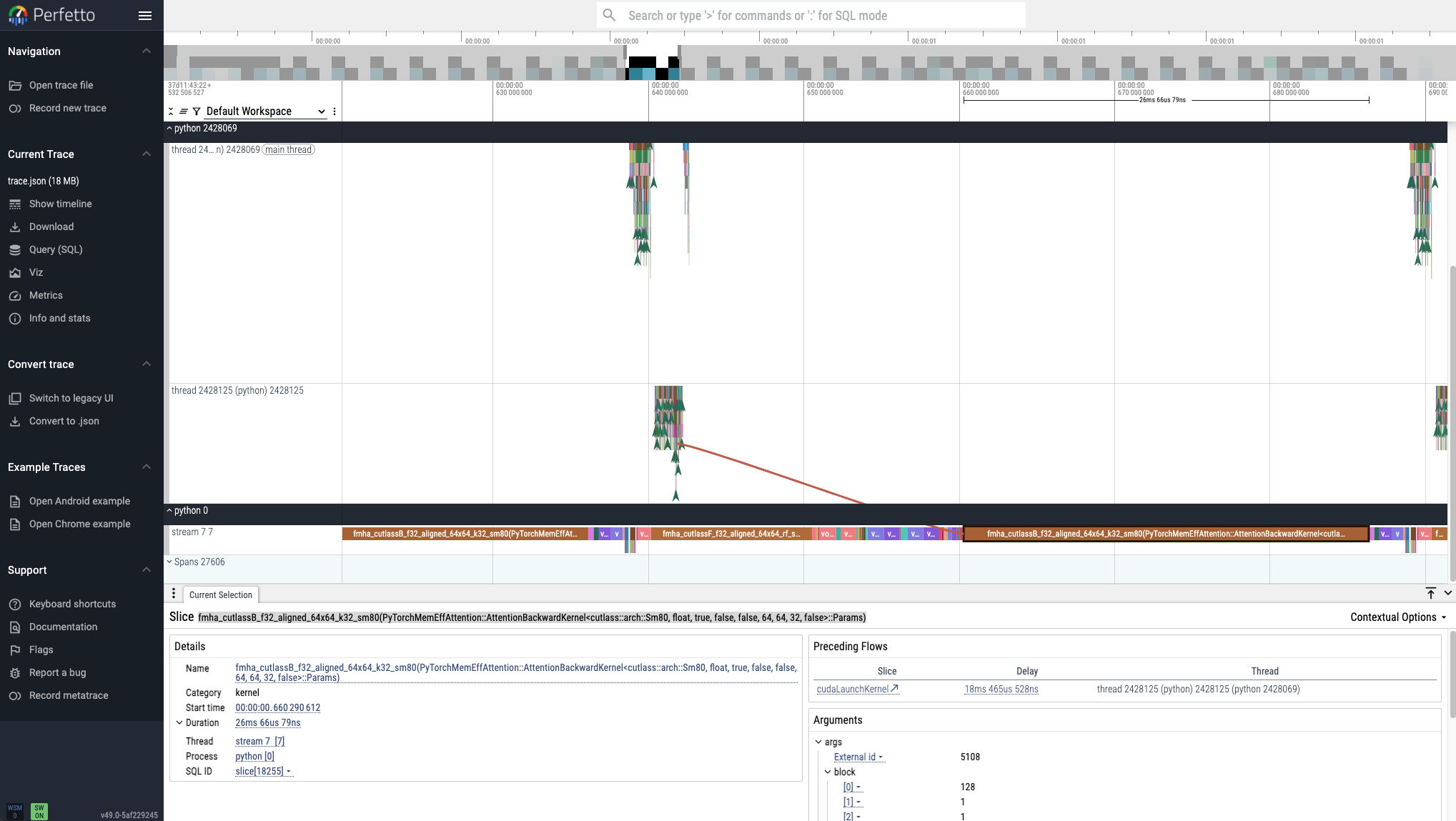This screenshot has width=1456, height=821.
Task: Click Query (SQL) in the sidebar
Action: [56, 249]
